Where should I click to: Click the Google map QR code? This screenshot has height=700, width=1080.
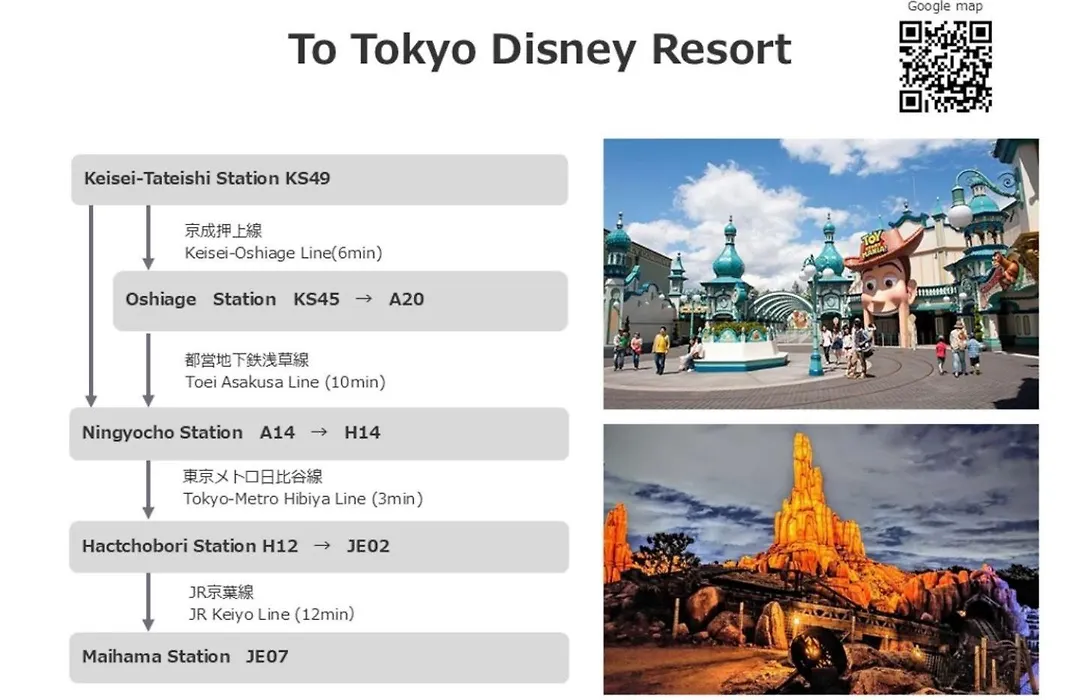coord(945,66)
